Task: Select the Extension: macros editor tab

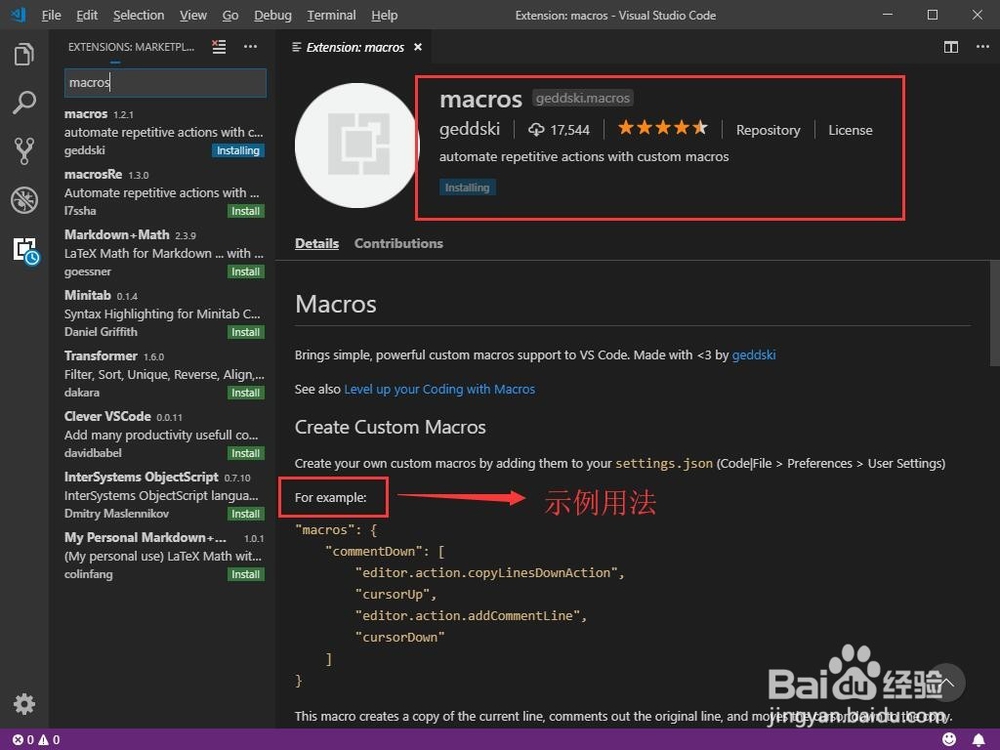Action: click(x=355, y=47)
